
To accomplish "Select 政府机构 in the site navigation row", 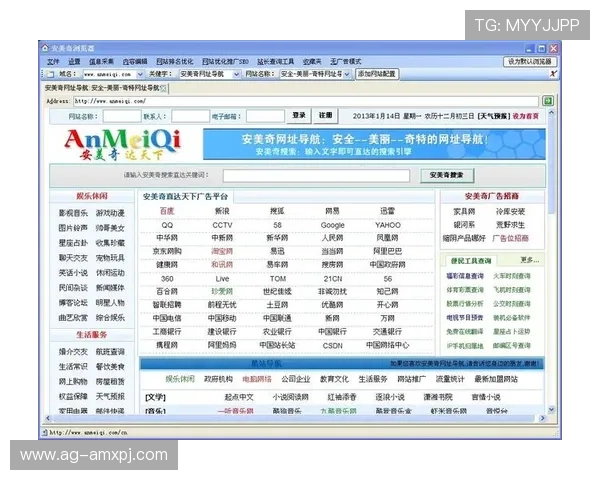I will [218, 379].
